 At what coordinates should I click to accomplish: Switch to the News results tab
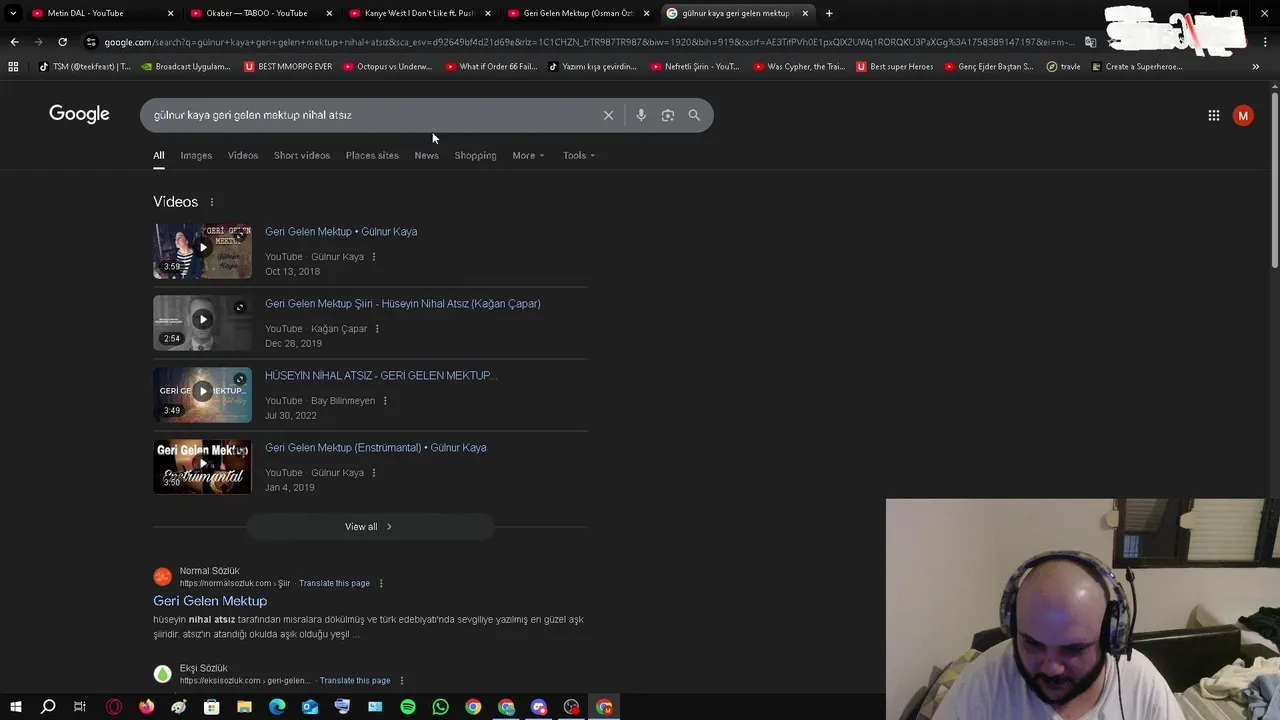427,156
